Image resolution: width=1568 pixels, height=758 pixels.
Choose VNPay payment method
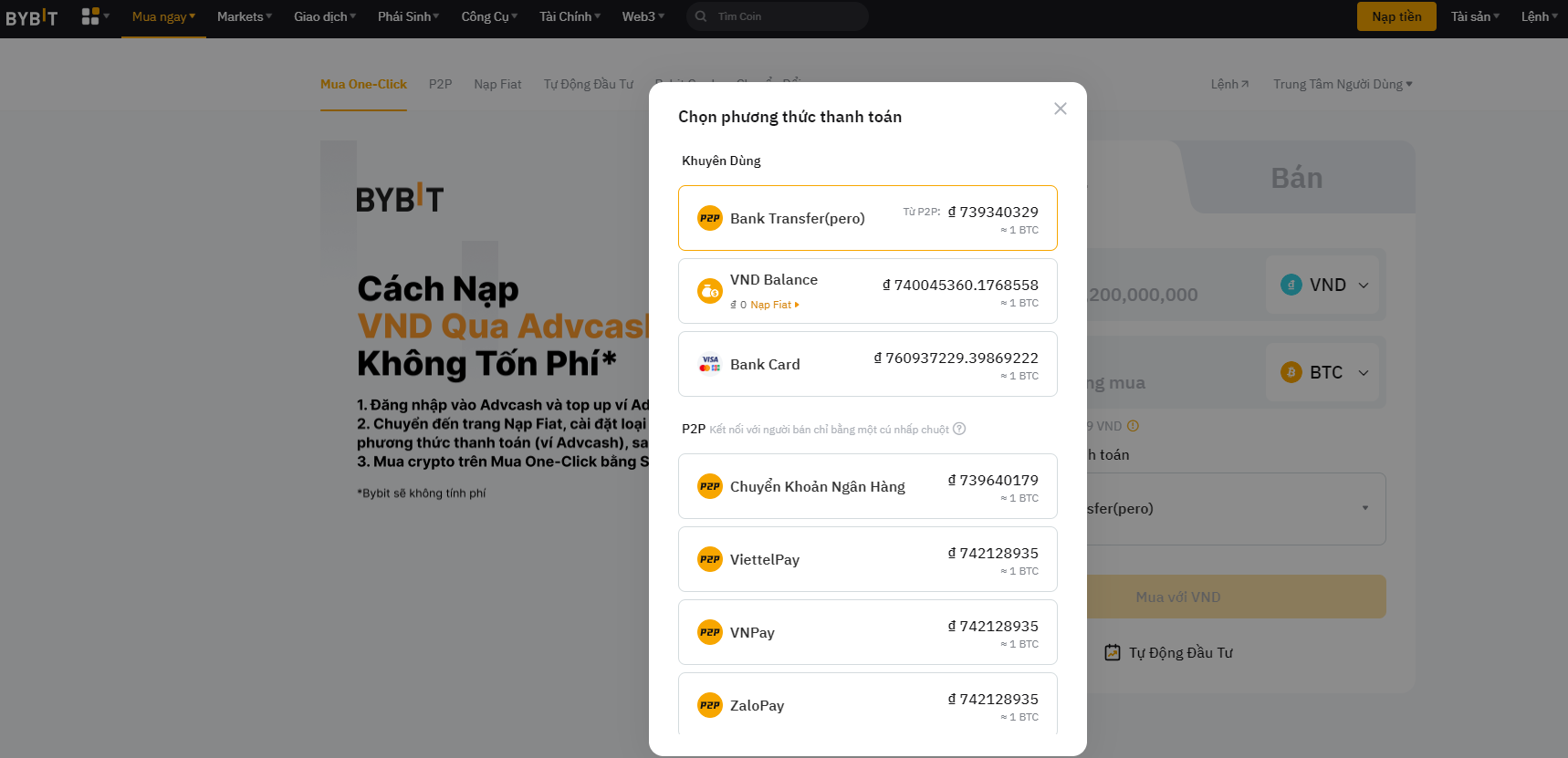(x=868, y=632)
